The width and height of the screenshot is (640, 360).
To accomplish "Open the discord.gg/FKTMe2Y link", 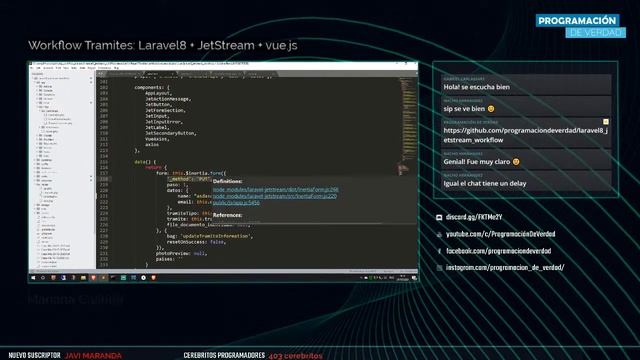I will (x=474, y=217).
